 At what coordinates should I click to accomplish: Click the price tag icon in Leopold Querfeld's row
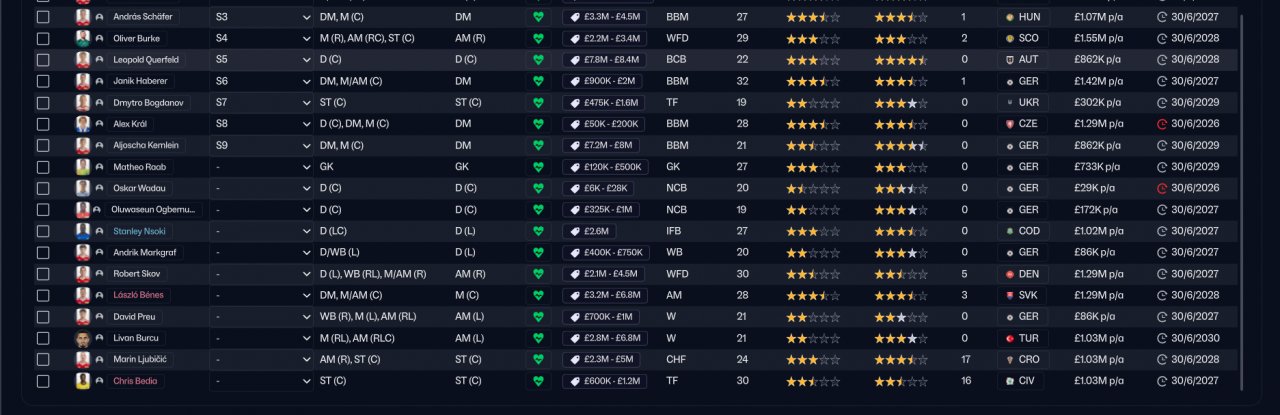click(x=574, y=60)
